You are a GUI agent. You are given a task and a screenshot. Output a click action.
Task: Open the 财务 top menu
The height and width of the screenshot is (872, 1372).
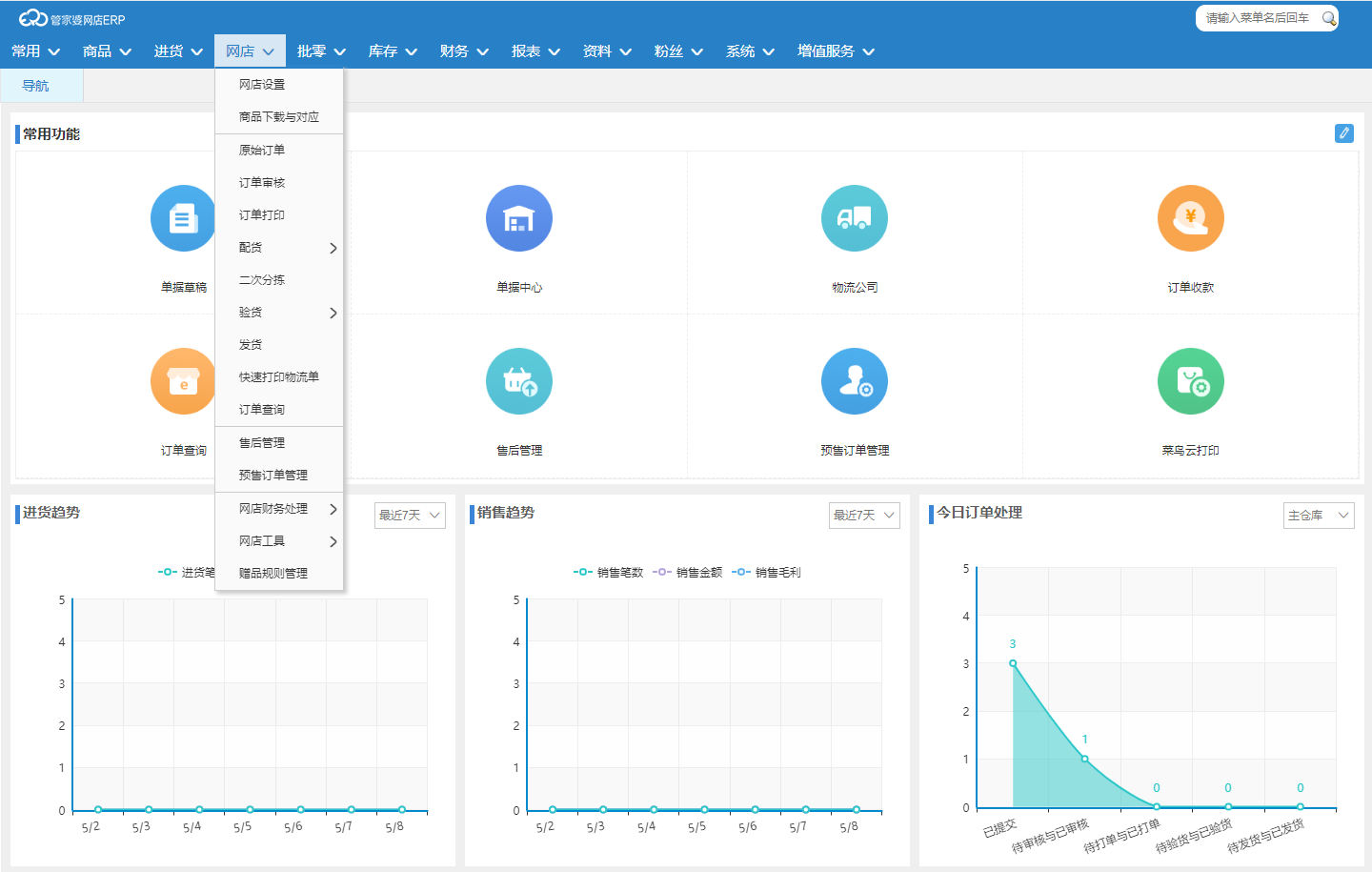465,51
